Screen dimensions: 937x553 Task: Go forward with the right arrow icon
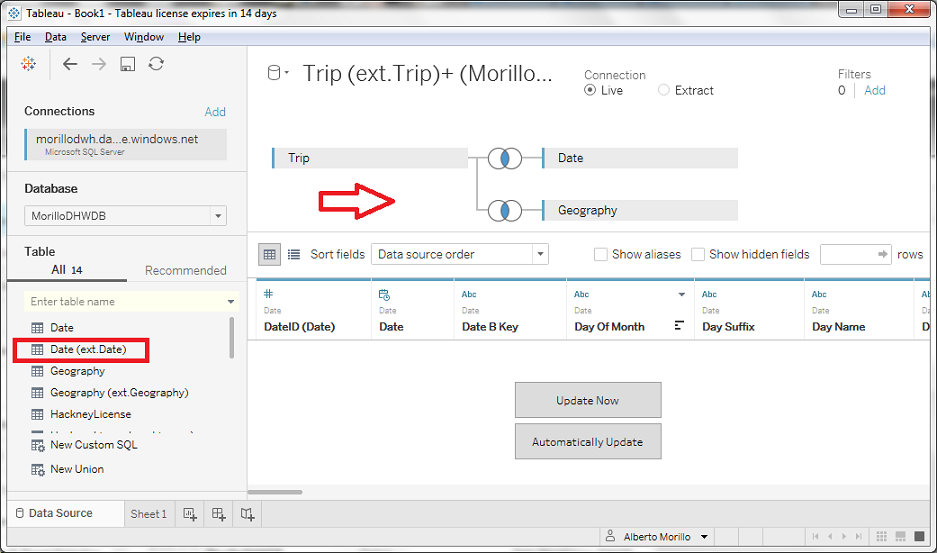[99, 64]
